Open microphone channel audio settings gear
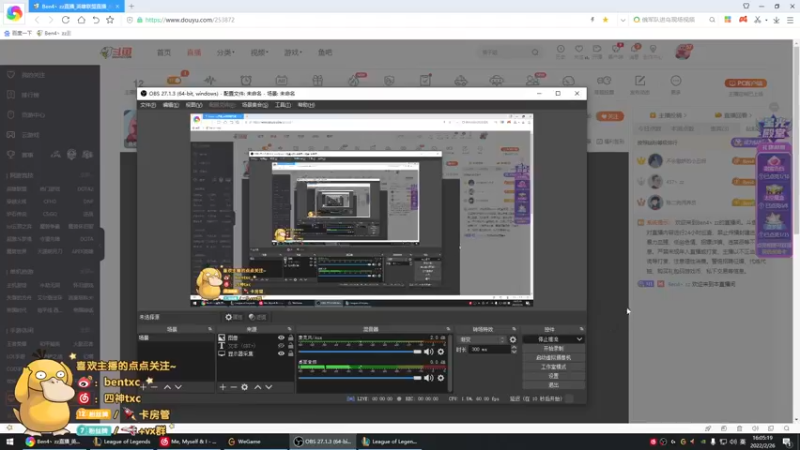This screenshot has width=800, height=450. pos(441,352)
